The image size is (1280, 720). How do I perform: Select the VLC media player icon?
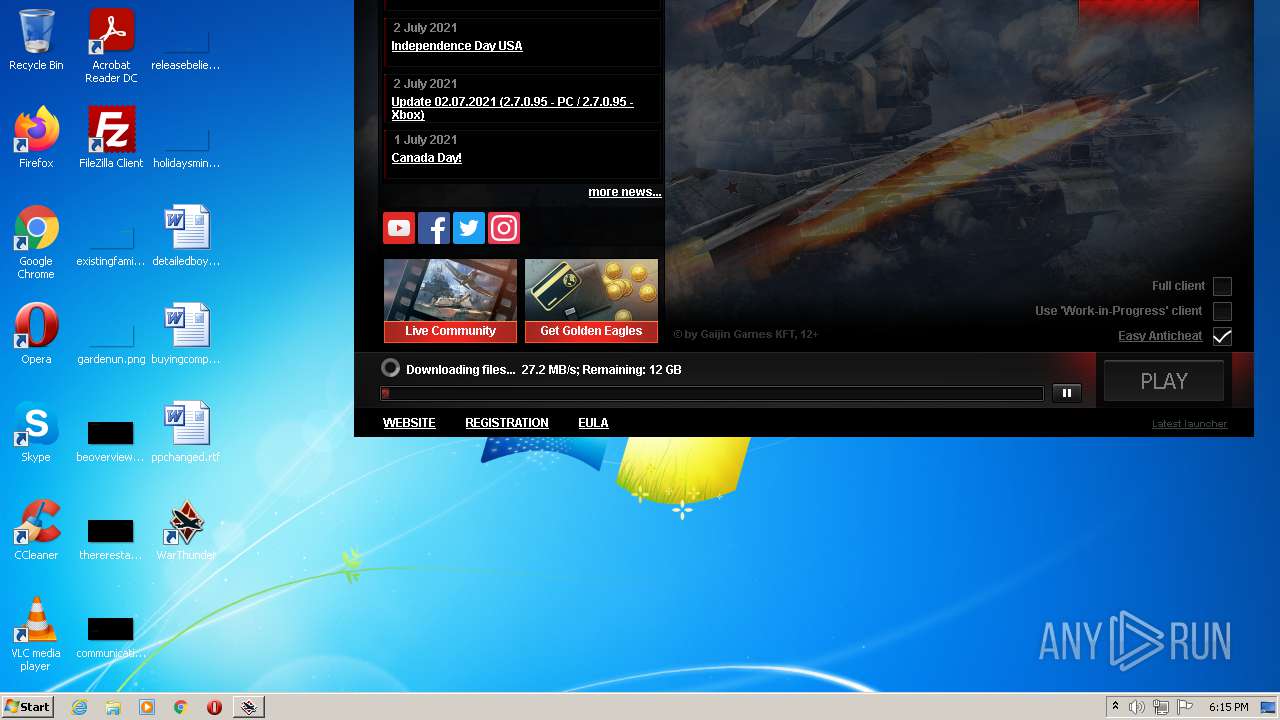coord(36,634)
